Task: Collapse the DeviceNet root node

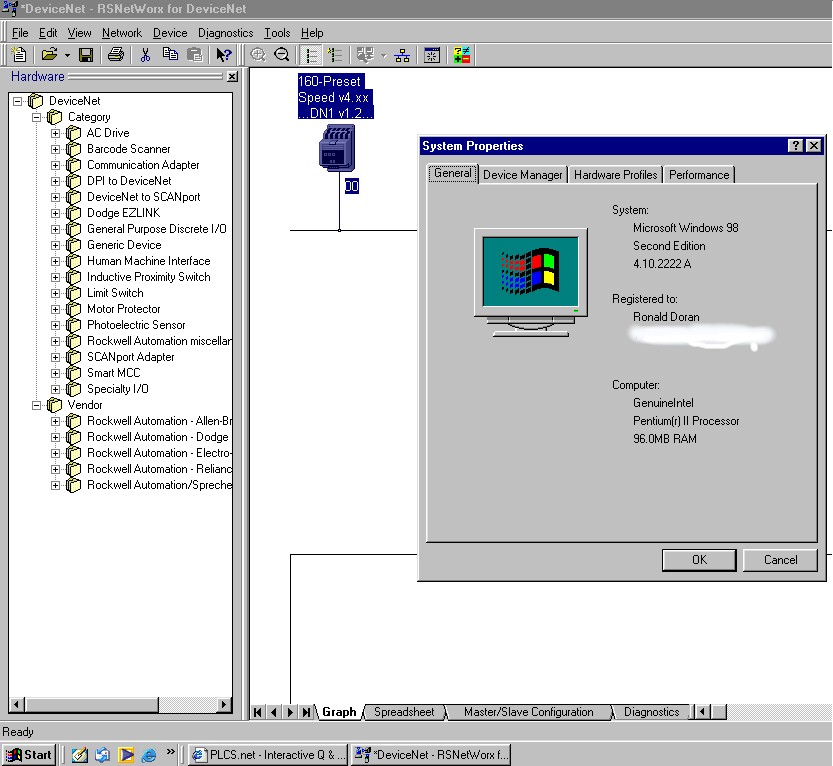Action: click(18, 101)
